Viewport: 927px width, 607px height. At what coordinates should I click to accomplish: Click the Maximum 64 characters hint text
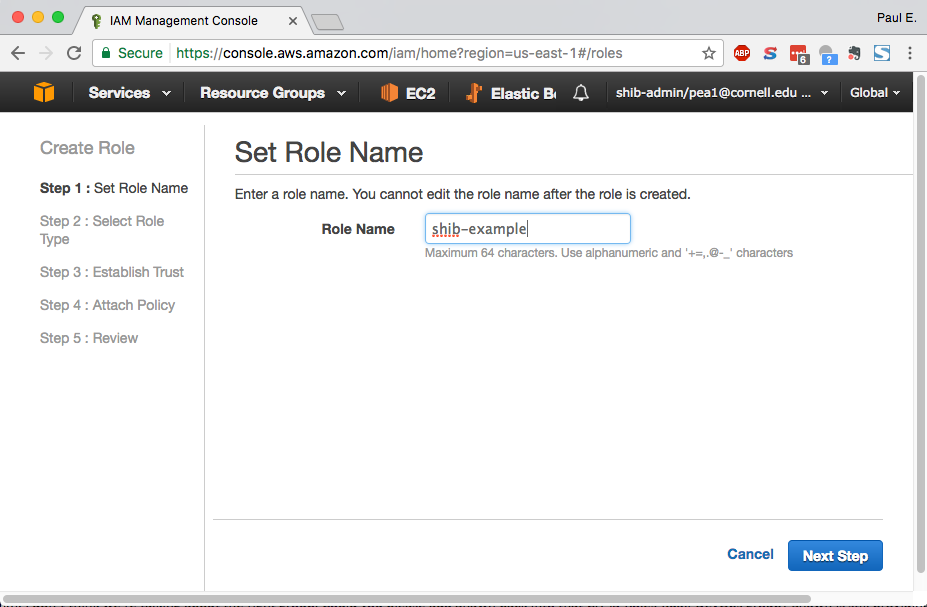(609, 253)
